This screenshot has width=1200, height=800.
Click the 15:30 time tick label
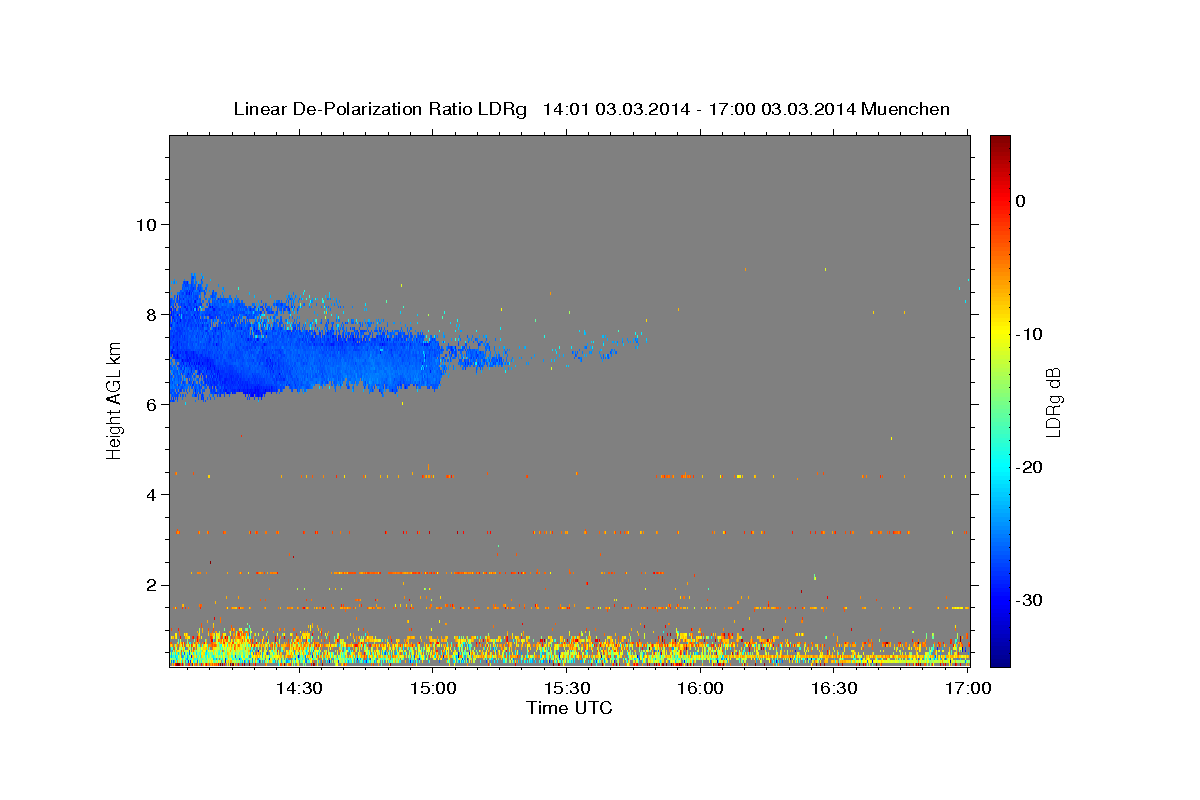point(566,688)
